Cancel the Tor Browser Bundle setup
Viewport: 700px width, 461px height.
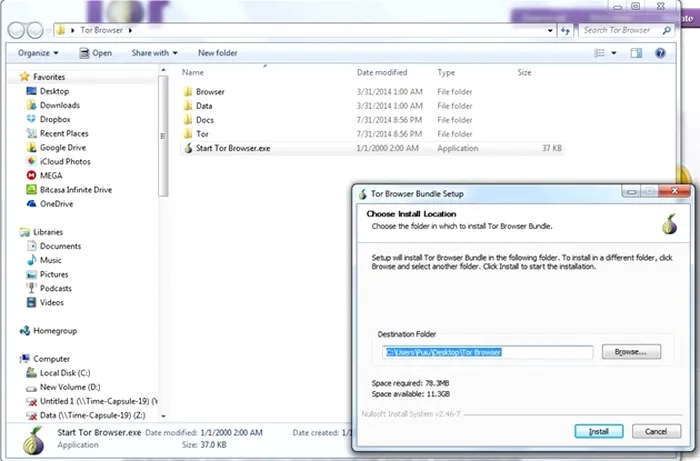pyautogui.click(x=656, y=432)
